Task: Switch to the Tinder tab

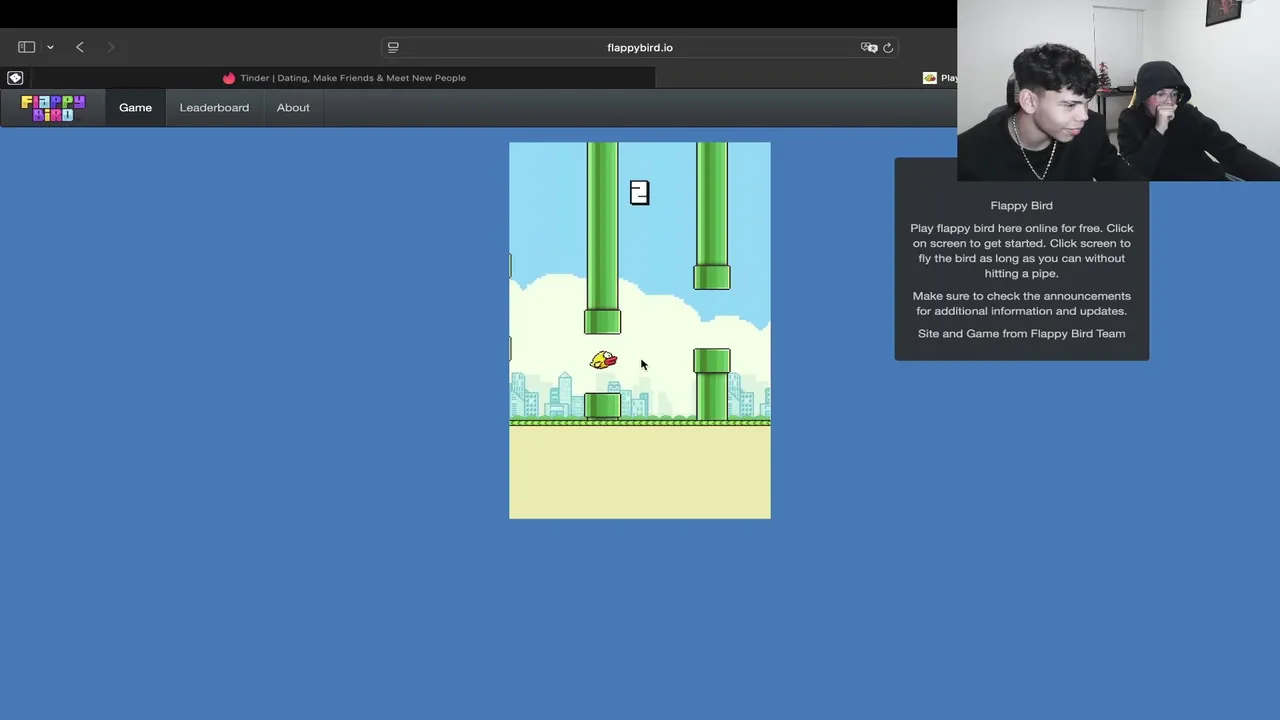Action: pos(344,78)
